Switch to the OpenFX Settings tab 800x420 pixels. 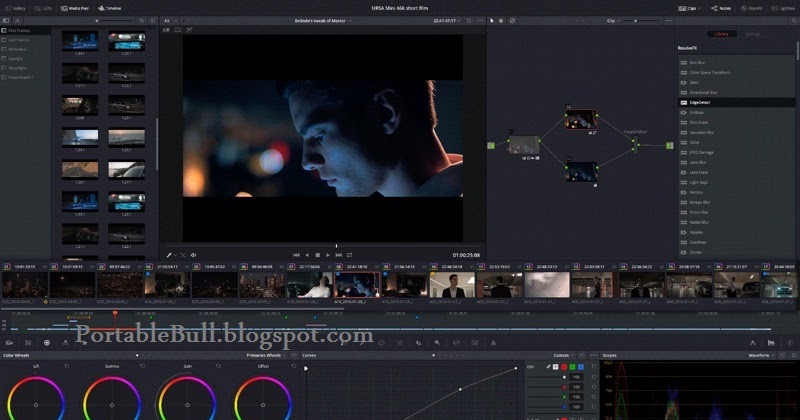pos(752,34)
